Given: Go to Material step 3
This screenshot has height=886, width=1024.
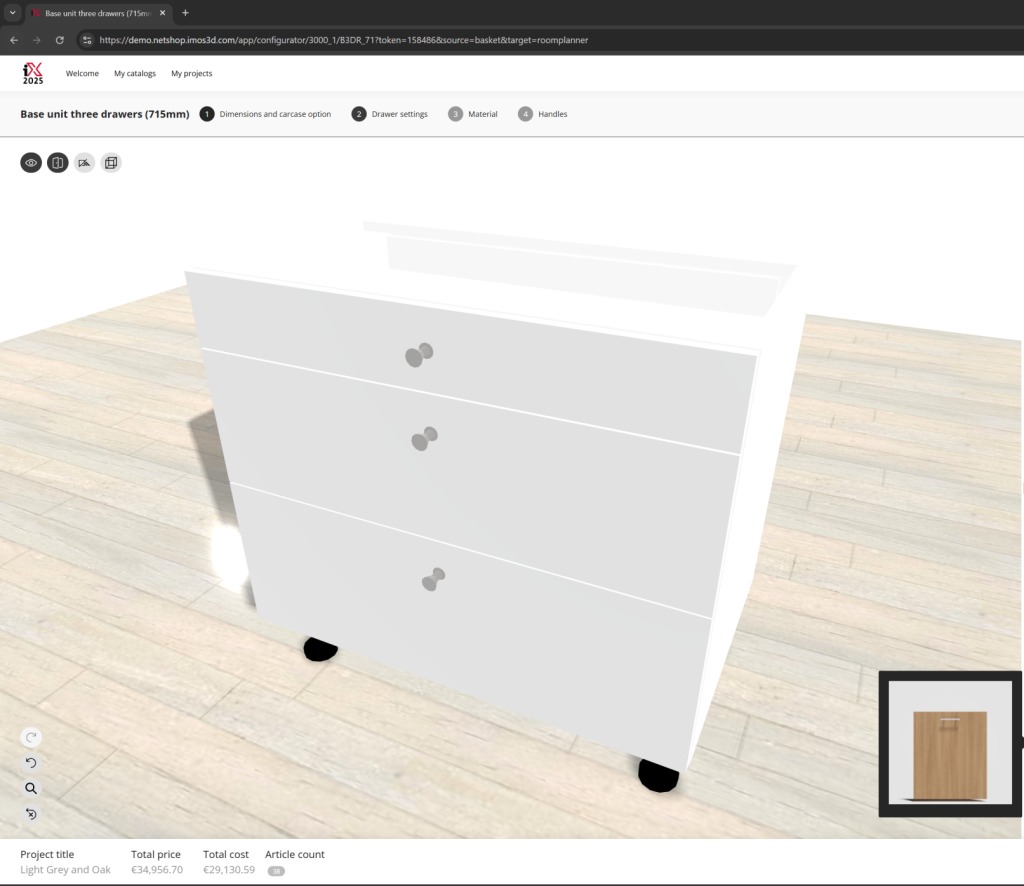Looking at the screenshot, I should [x=473, y=114].
